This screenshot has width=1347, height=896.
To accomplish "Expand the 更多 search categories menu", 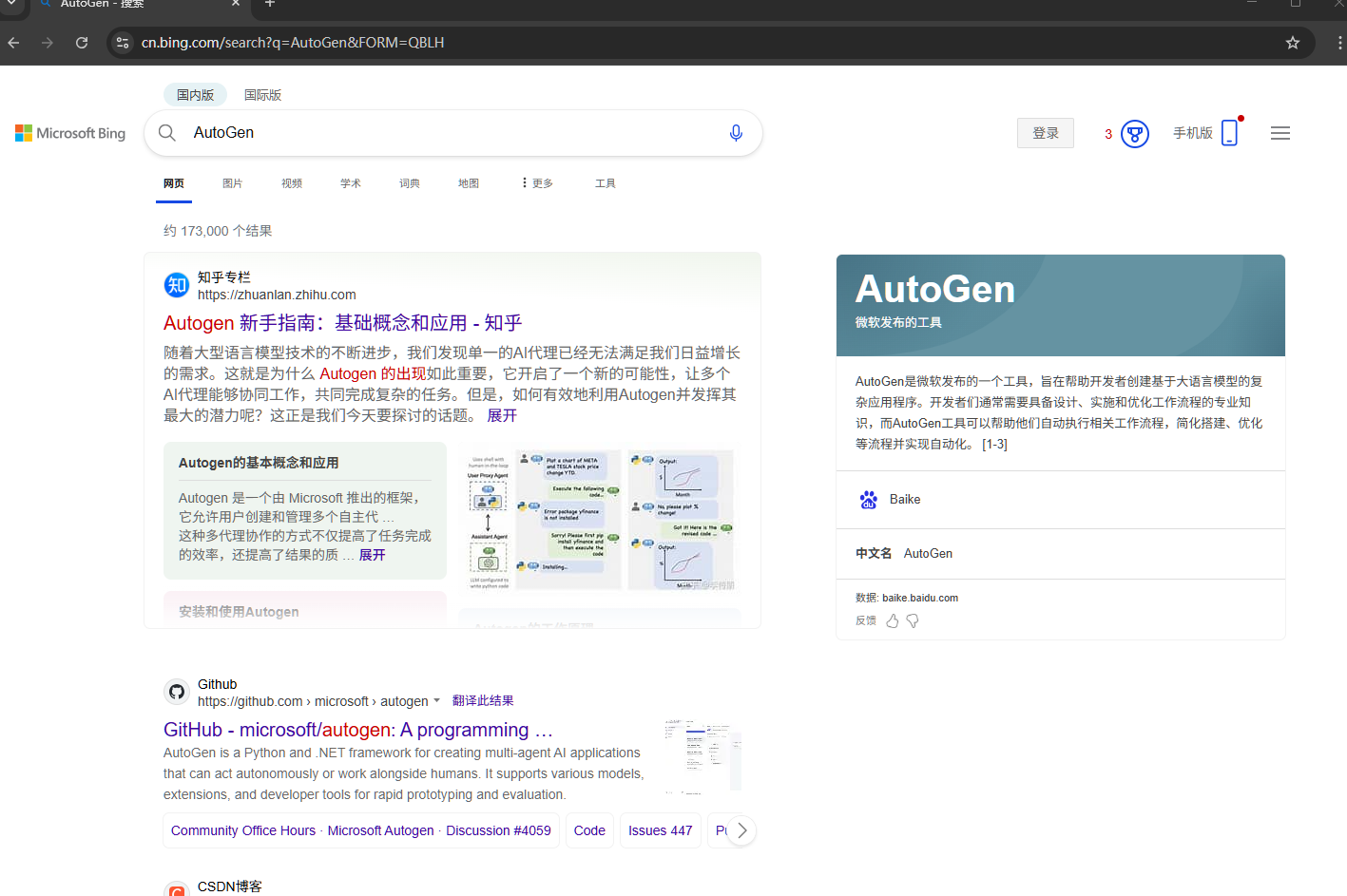I will tap(537, 183).
